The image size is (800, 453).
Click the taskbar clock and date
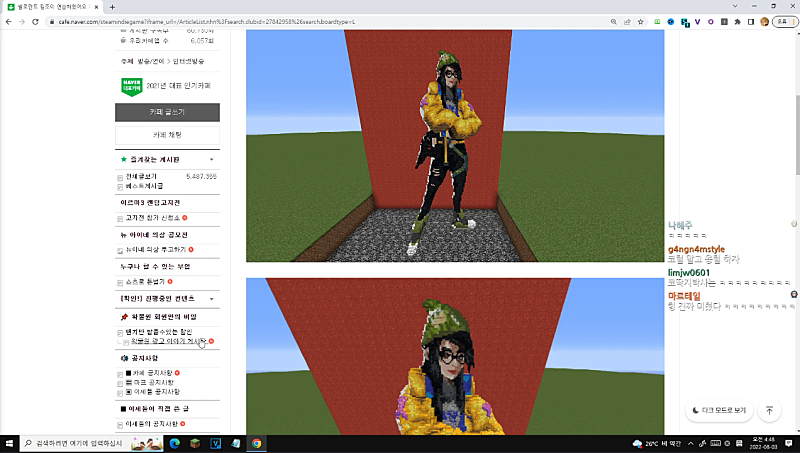click(x=763, y=443)
